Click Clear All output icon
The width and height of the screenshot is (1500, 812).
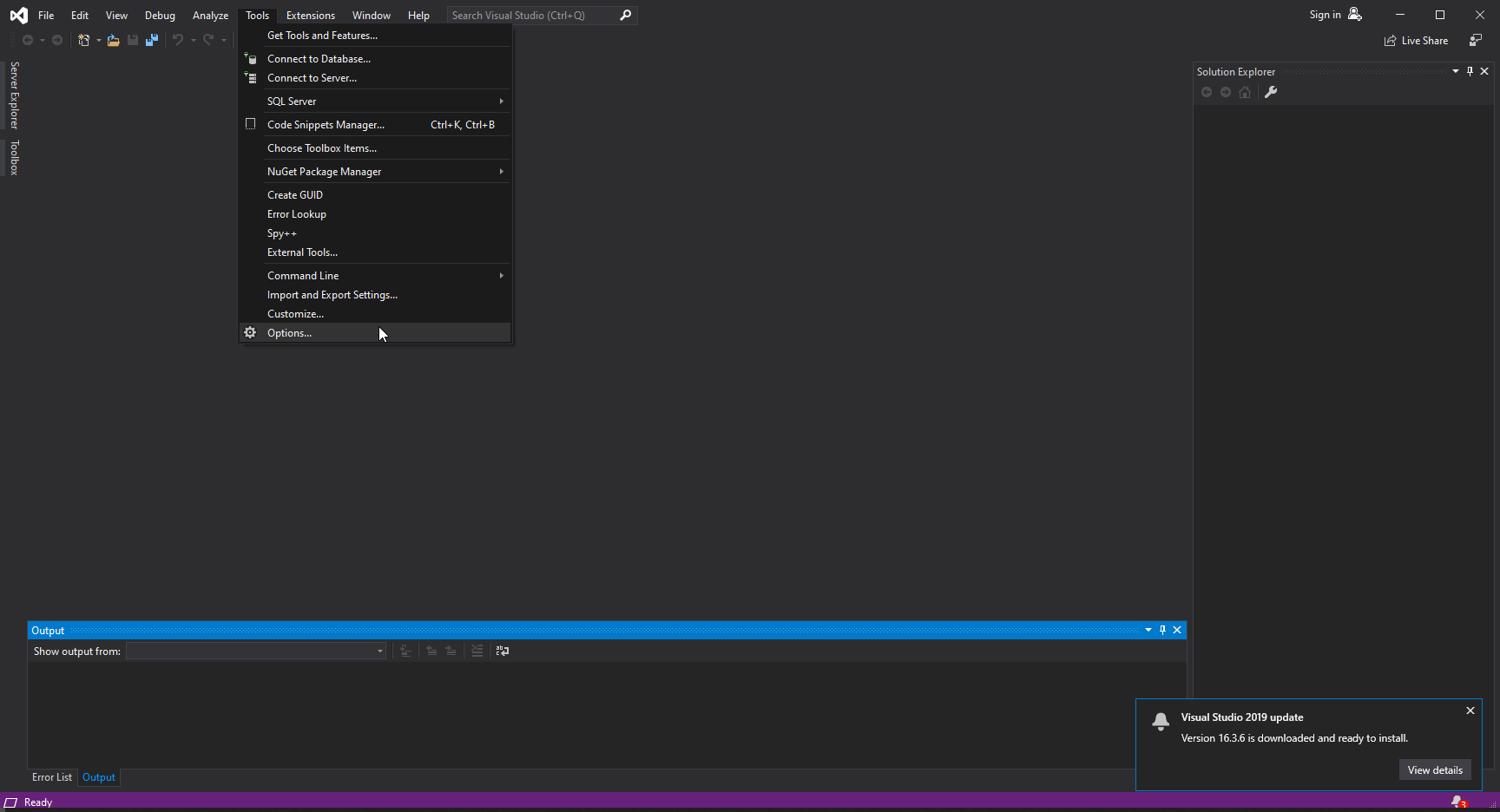[477, 651]
